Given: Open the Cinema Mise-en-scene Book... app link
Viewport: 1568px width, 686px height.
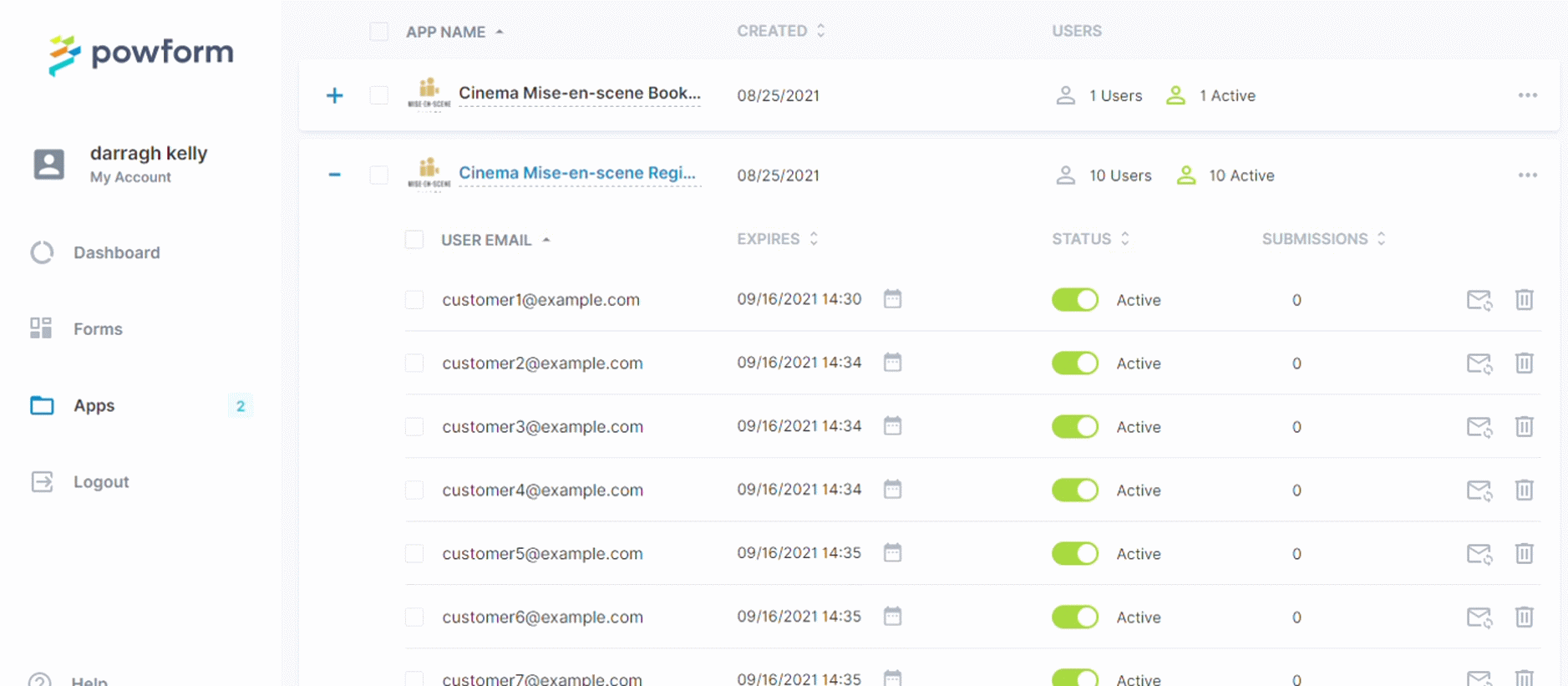Looking at the screenshot, I should pyautogui.click(x=580, y=94).
